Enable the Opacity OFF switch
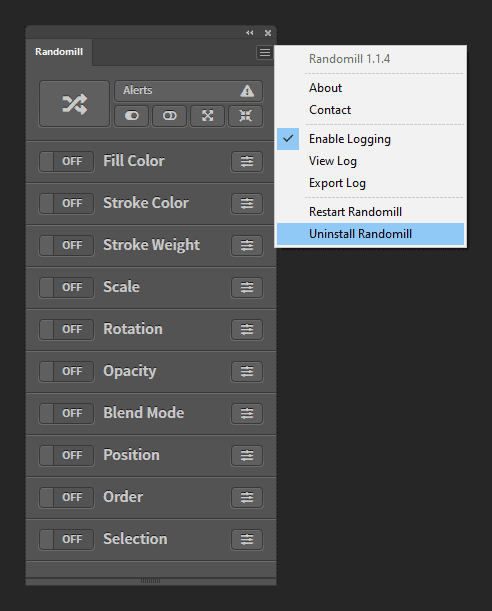The width and height of the screenshot is (492, 611). [66, 371]
